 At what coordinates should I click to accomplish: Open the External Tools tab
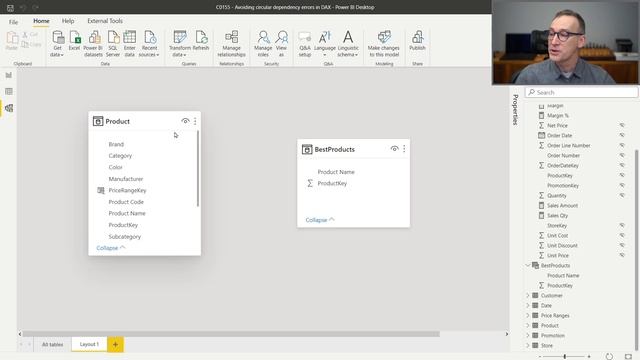105,21
